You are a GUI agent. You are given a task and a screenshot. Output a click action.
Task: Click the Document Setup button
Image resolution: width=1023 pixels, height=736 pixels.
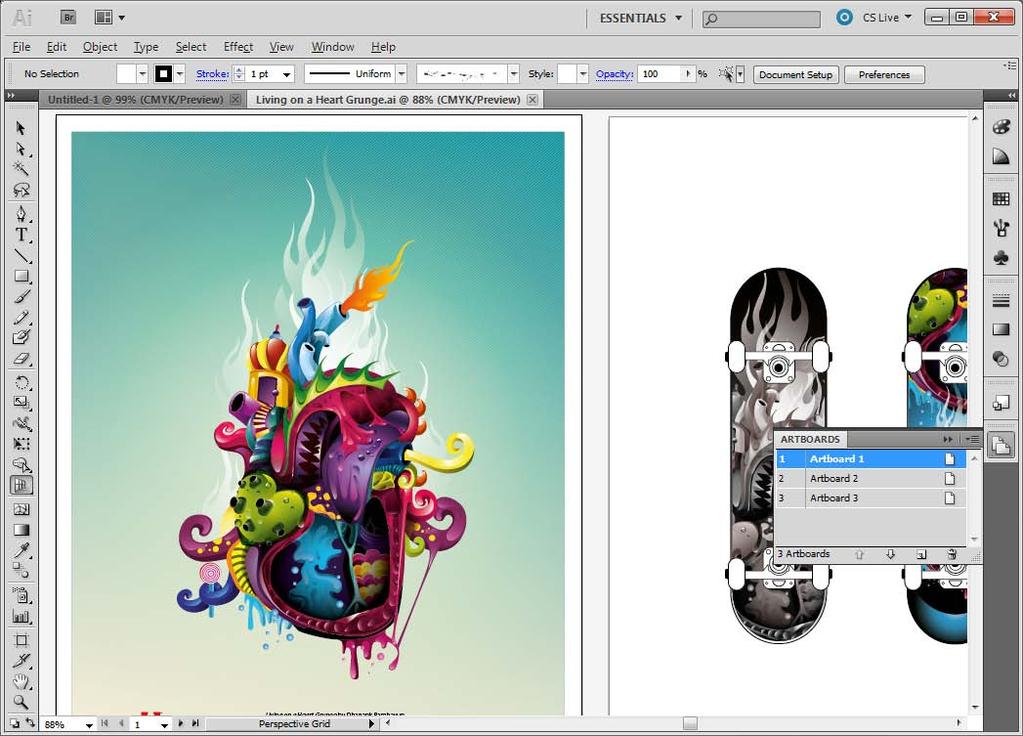pos(795,74)
